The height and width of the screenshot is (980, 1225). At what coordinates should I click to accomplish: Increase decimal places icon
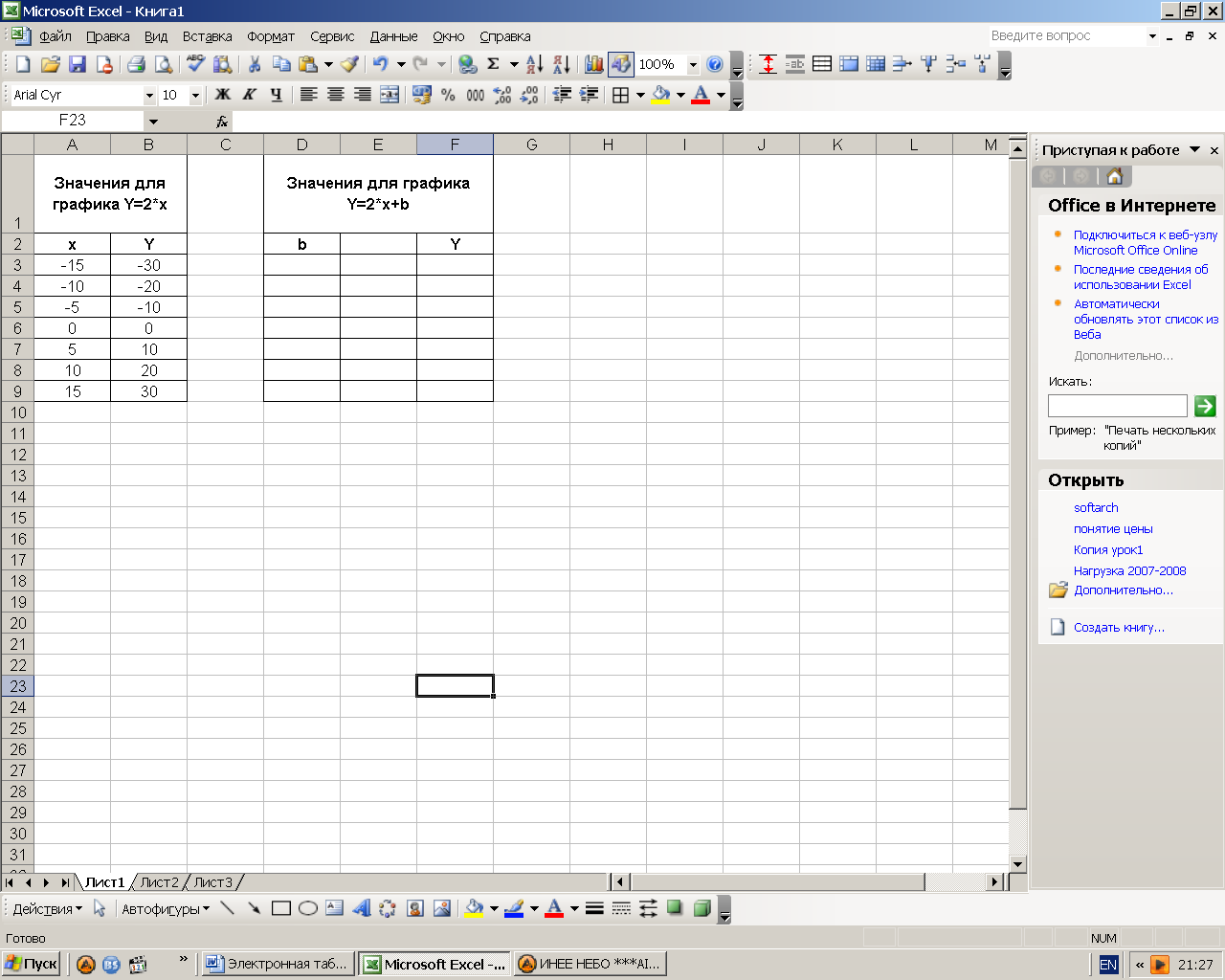[502, 95]
